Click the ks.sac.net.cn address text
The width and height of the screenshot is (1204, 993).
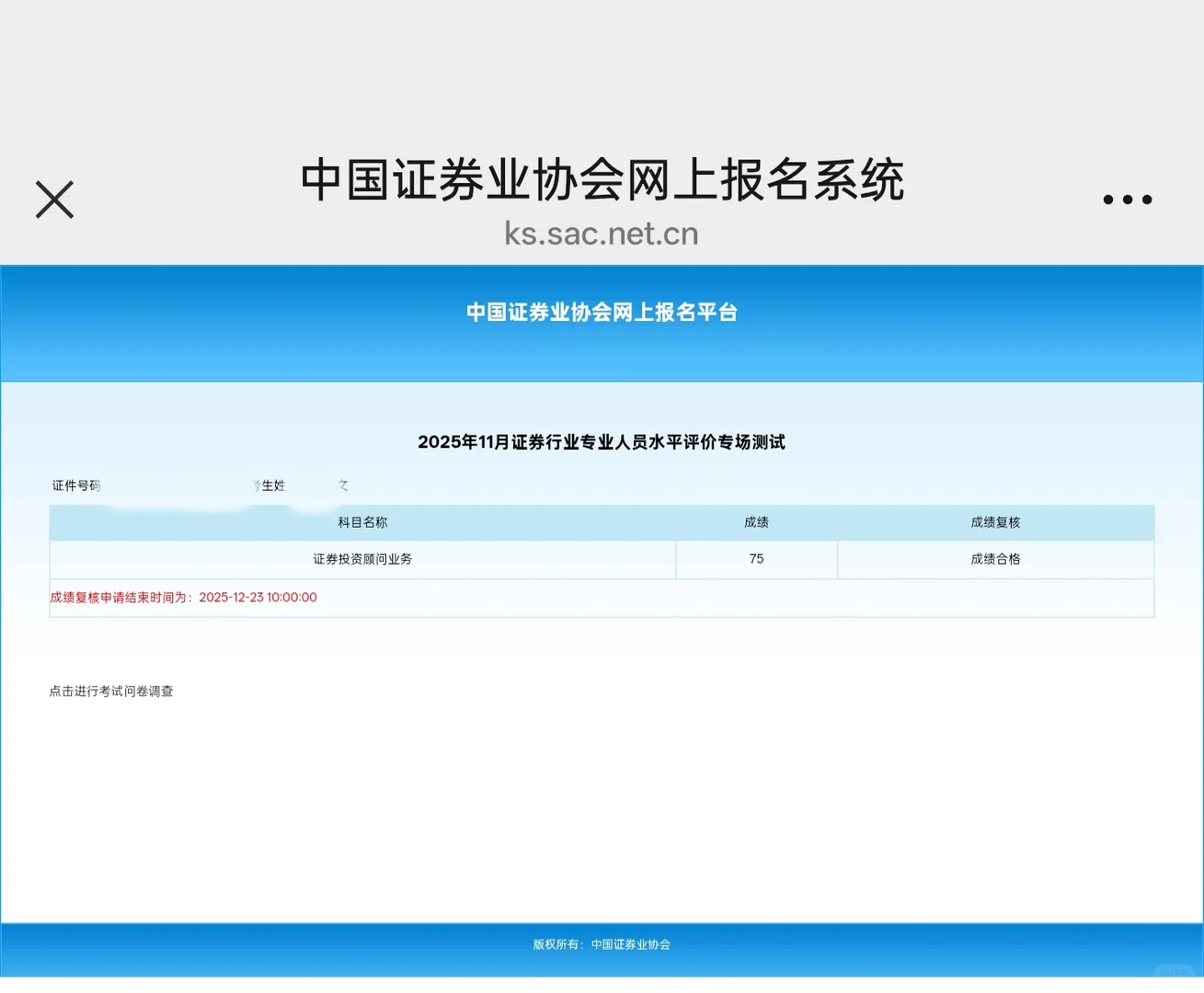tap(602, 233)
